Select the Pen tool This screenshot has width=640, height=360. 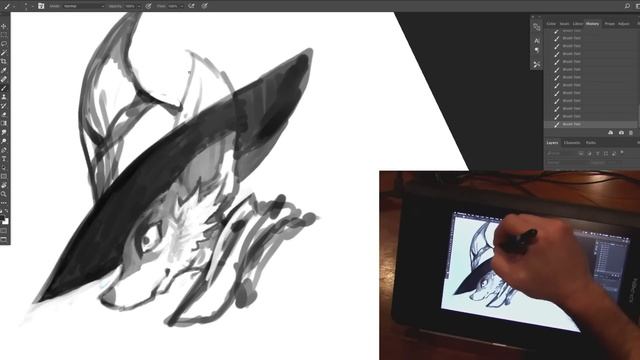(4, 150)
